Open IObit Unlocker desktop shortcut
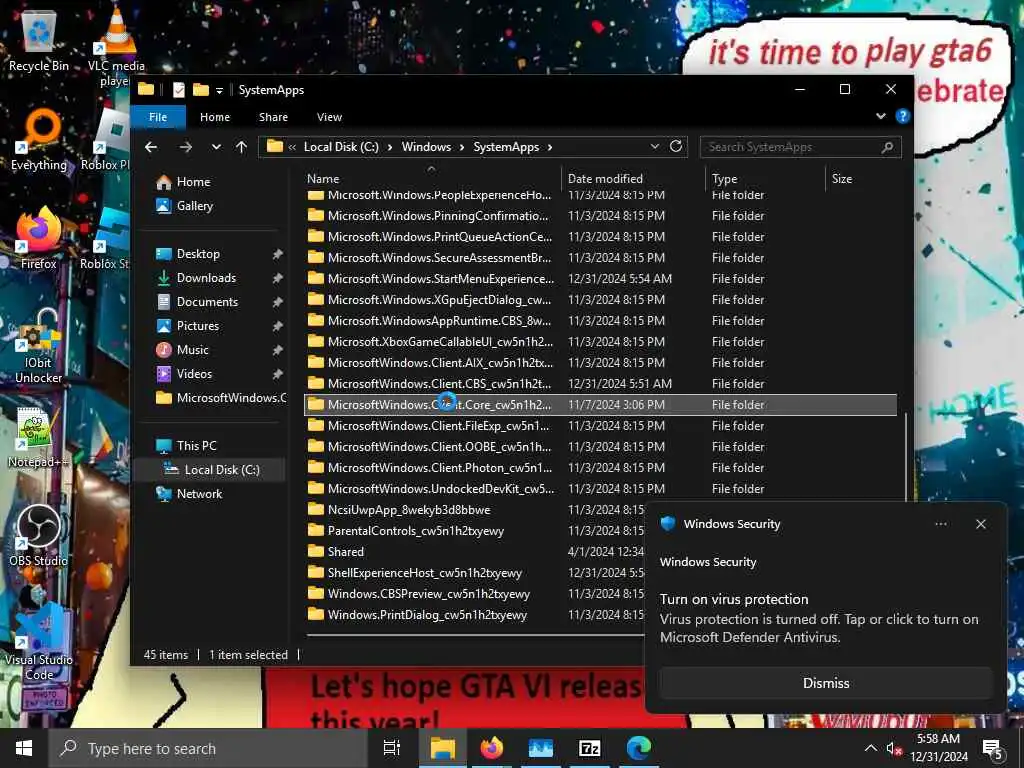 [39, 347]
